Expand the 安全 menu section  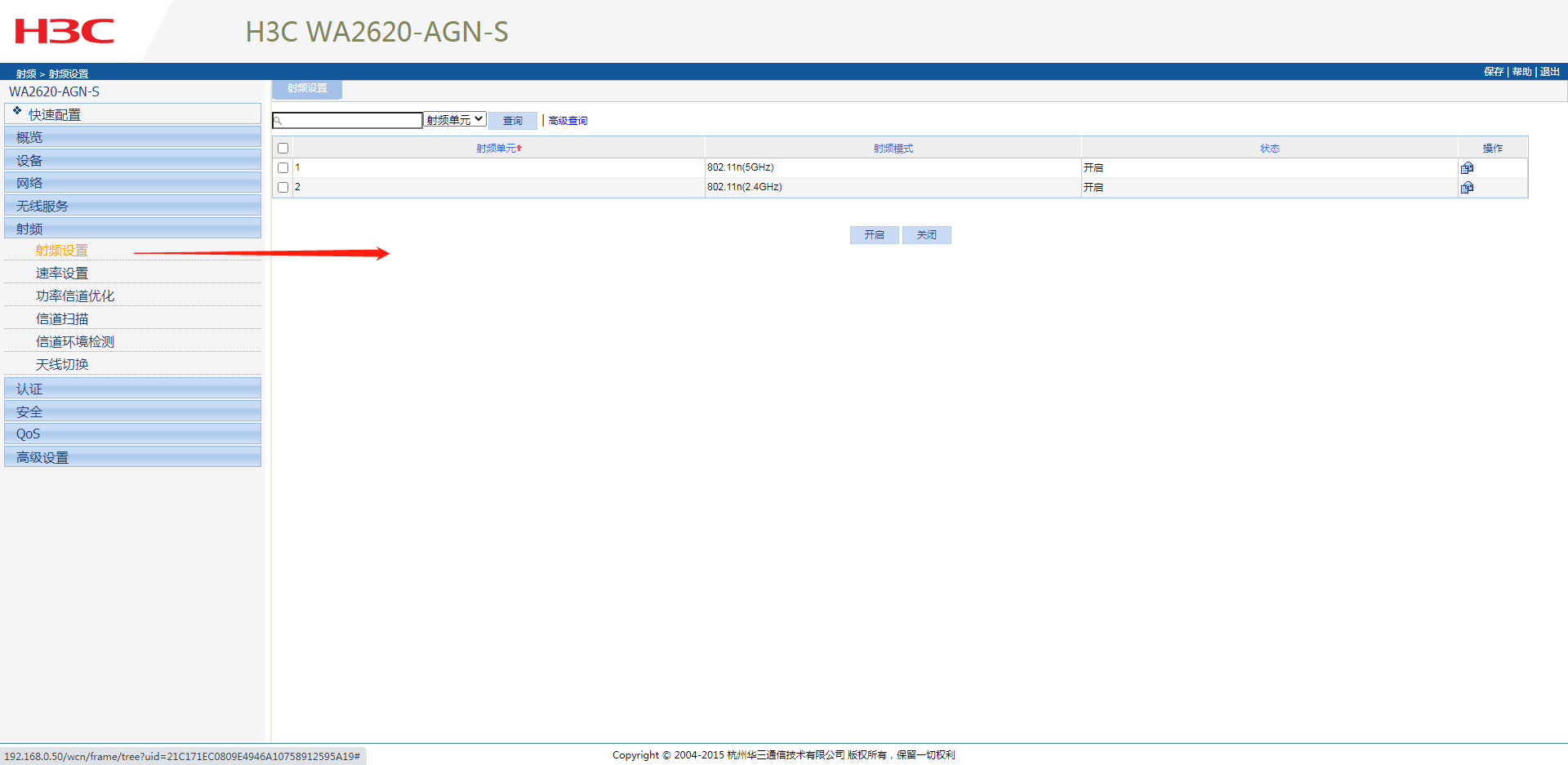click(x=132, y=411)
